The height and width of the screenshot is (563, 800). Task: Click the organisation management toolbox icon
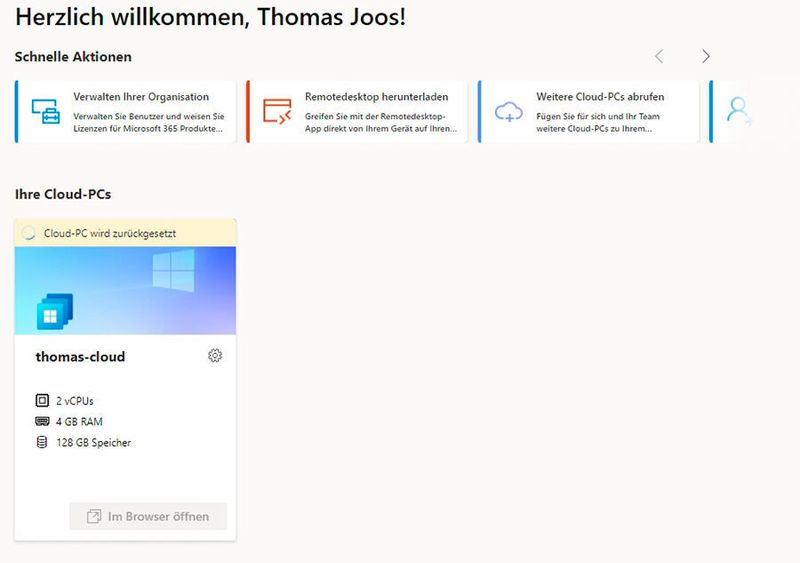tap(45, 111)
